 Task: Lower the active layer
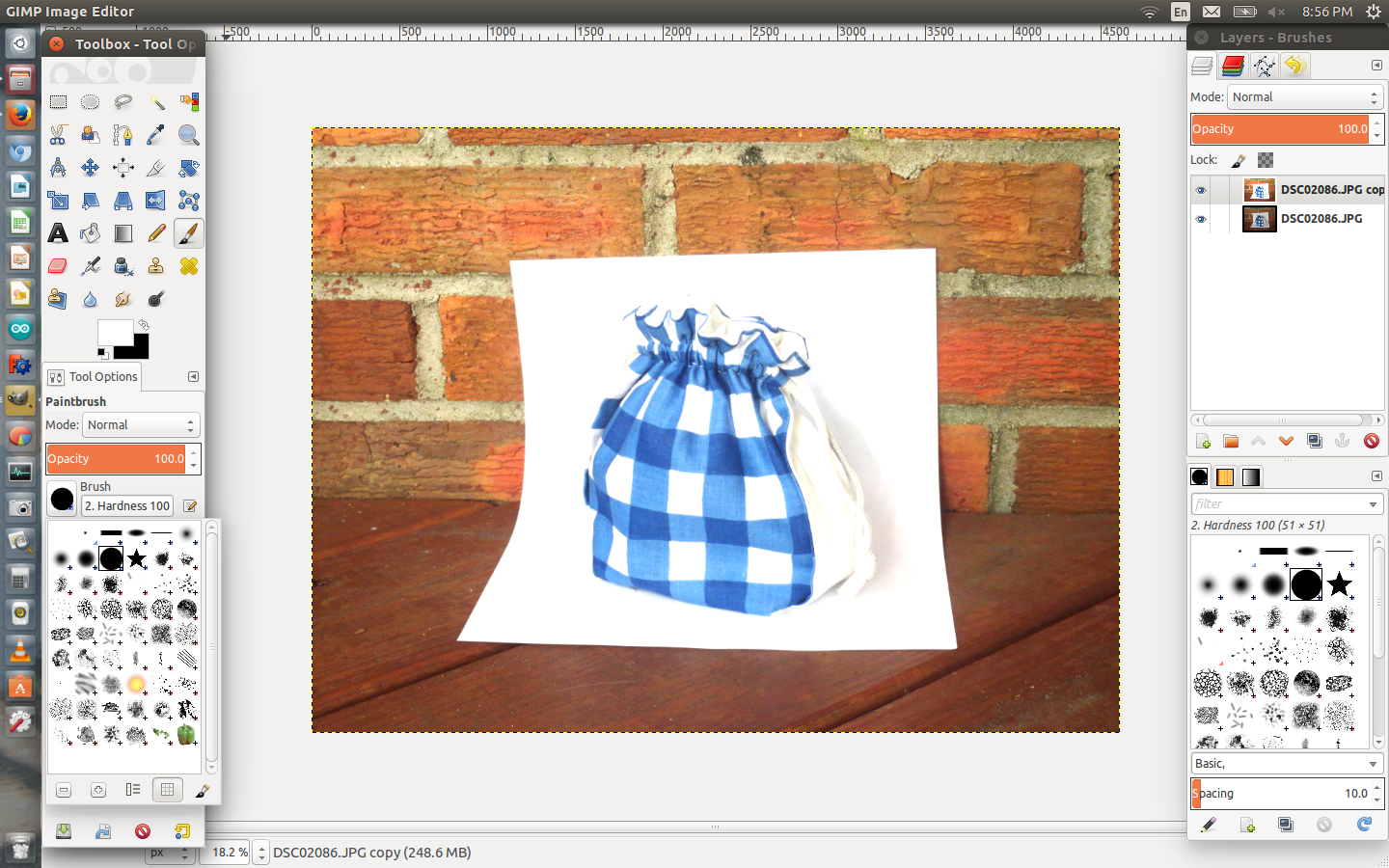tap(1286, 442)
